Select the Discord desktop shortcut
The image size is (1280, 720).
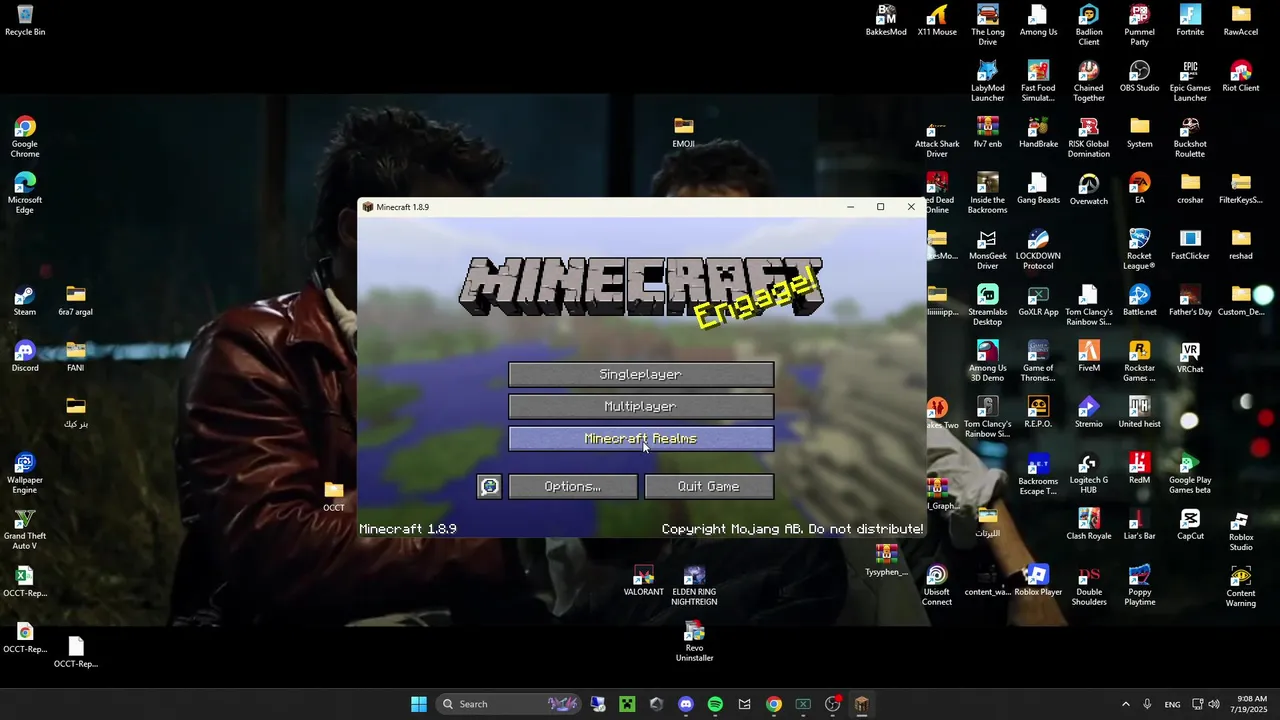[25, 357]
